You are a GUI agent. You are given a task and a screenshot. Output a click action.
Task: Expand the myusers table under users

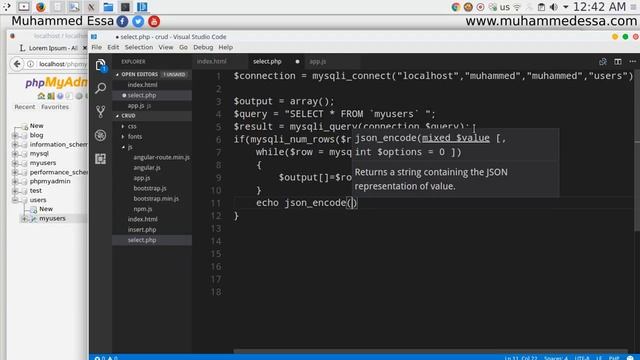pos(24,219)
